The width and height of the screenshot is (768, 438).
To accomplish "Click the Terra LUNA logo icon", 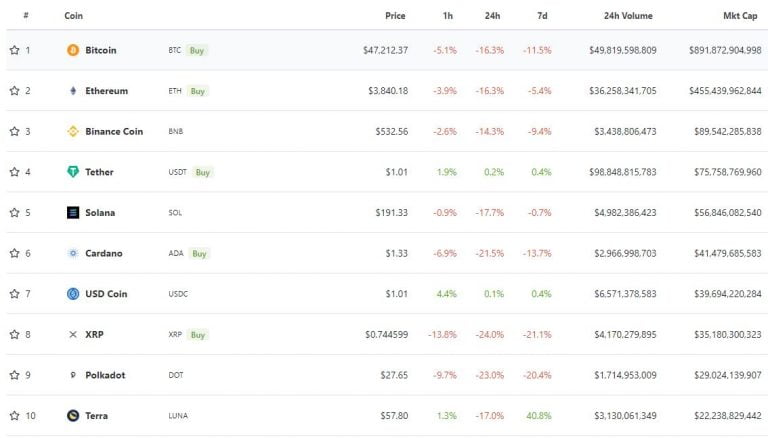I will pos(73,415).
